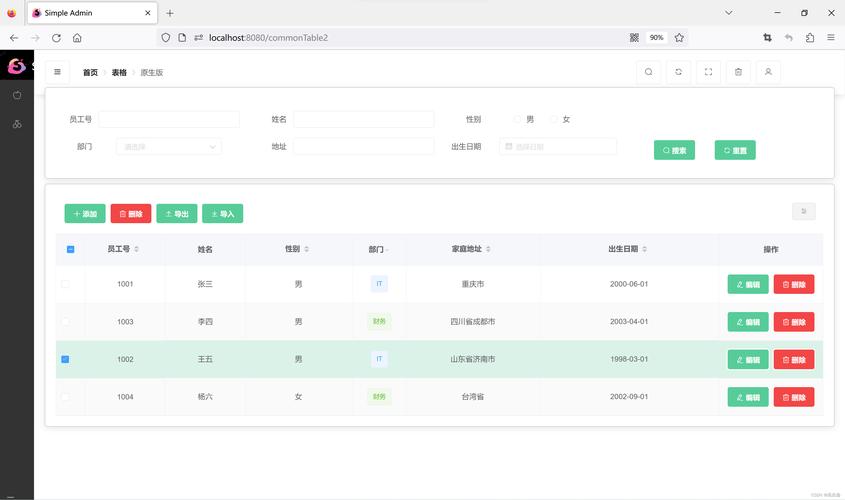The height and width of the screenshot is (500, 845).
Task: Edit the row for employee 1001
Action: click(748, 284)
